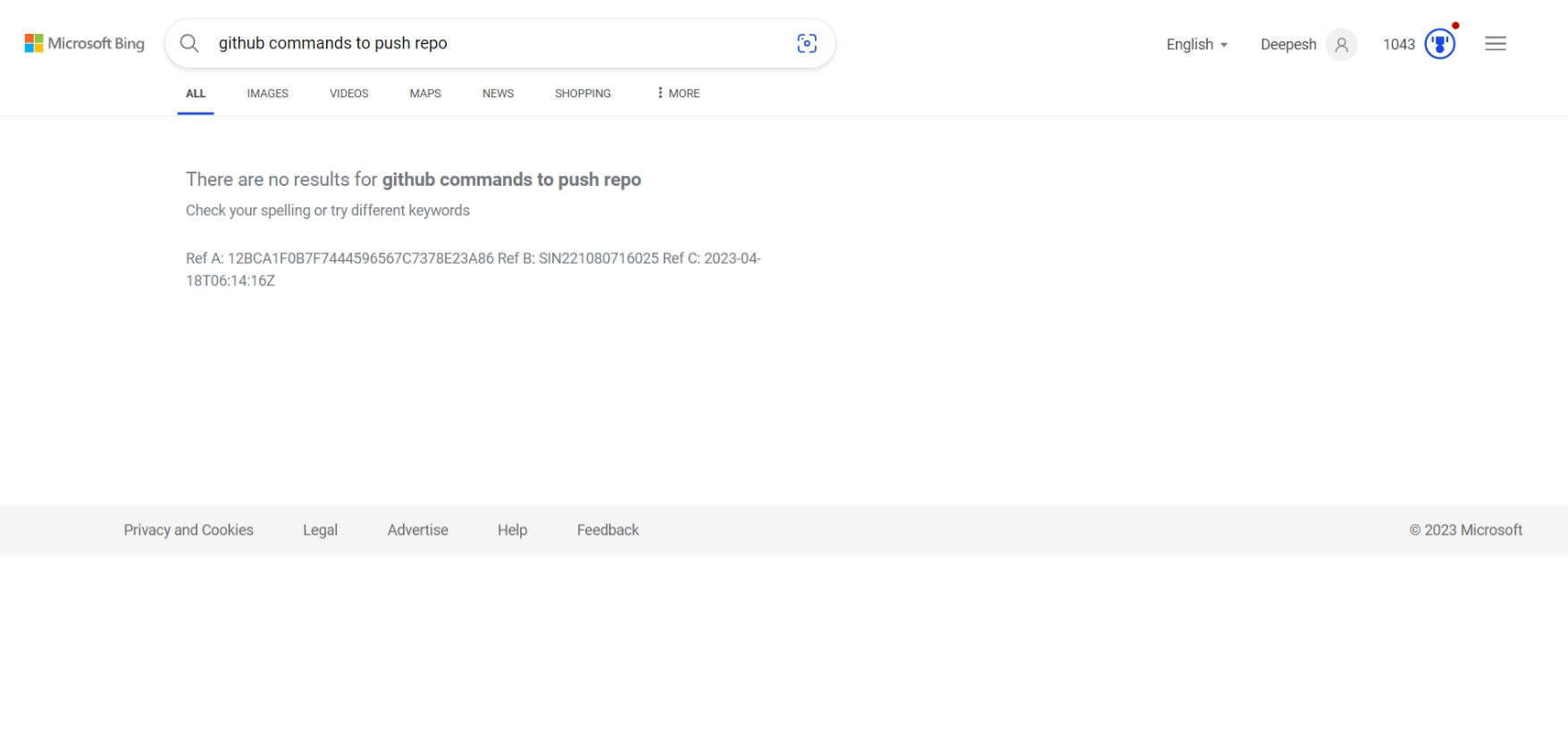
Task: Click the magnifying glass search icon
Action: point(189,43)
